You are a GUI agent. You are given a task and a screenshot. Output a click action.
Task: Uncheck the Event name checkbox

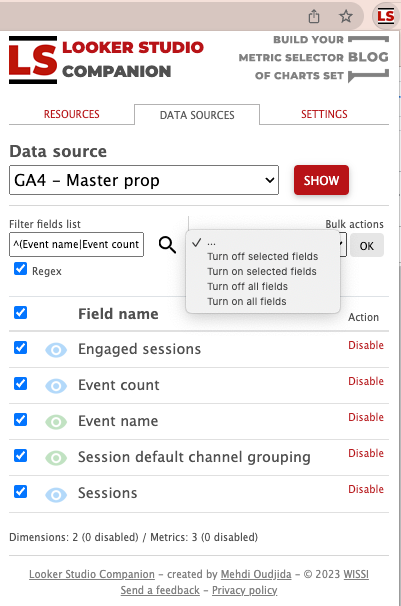[x=20, y=419]
